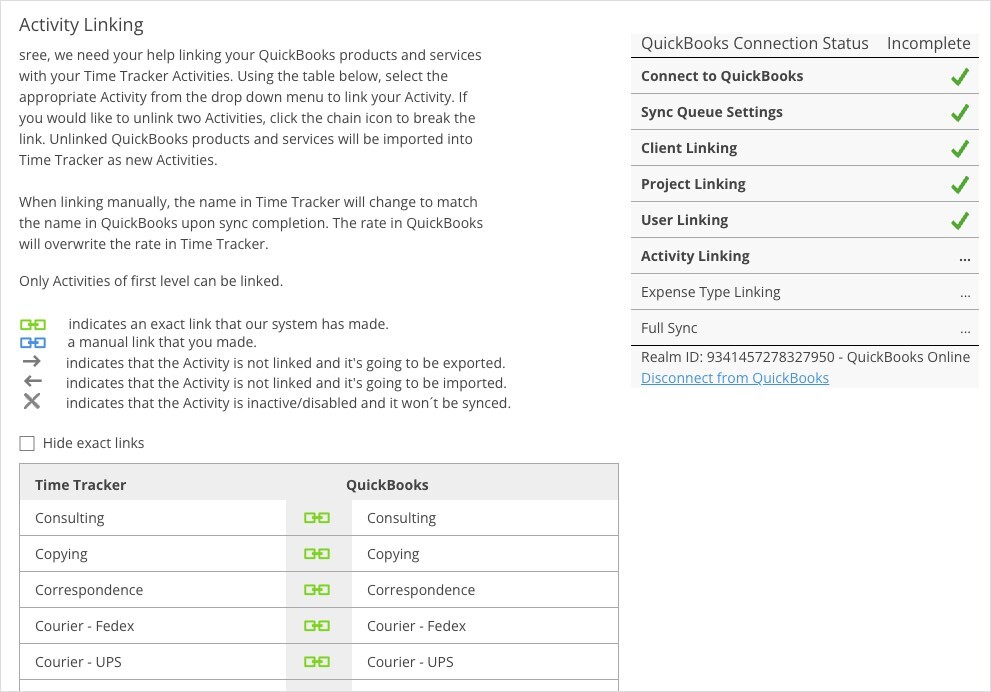Go to the Client Linking step

click(805, 149)
